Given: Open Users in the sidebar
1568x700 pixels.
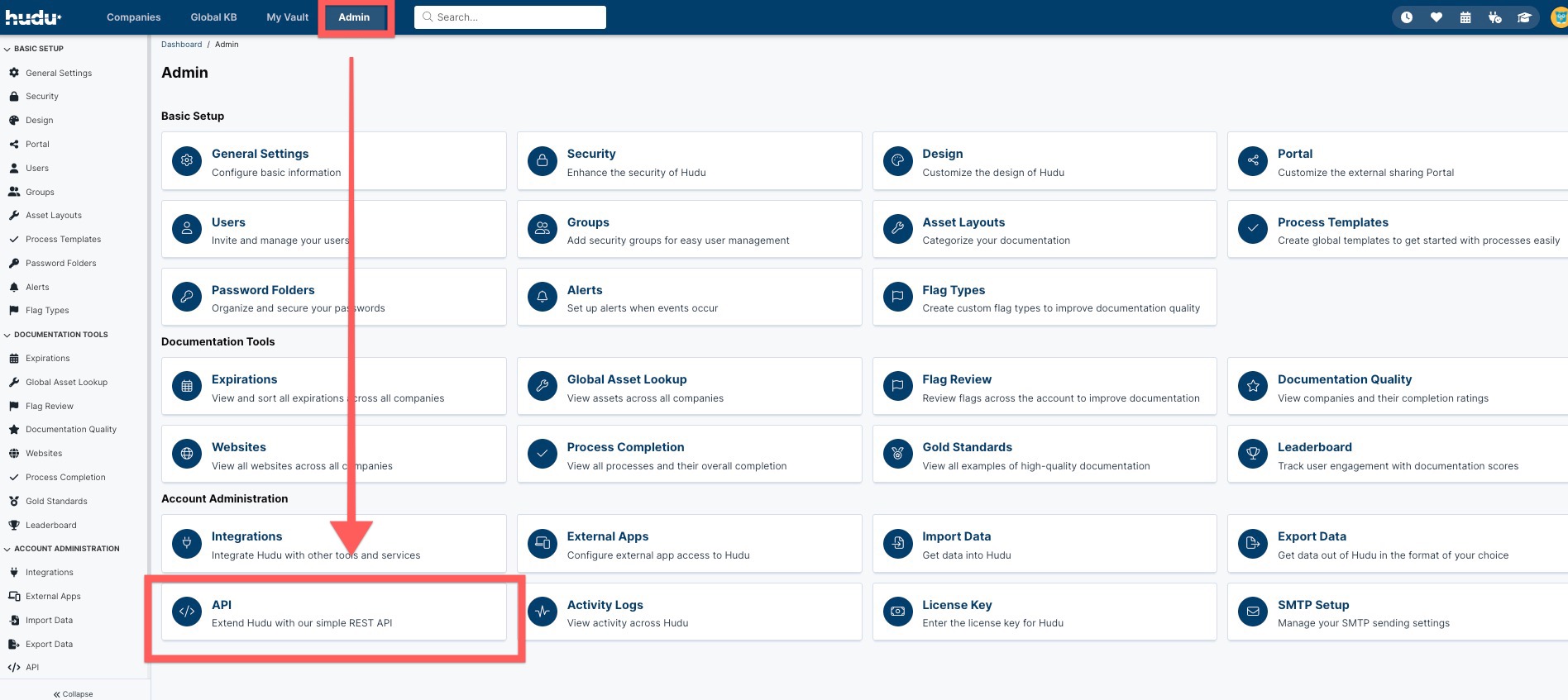Looking at the screenshot, I should point(37,168).
